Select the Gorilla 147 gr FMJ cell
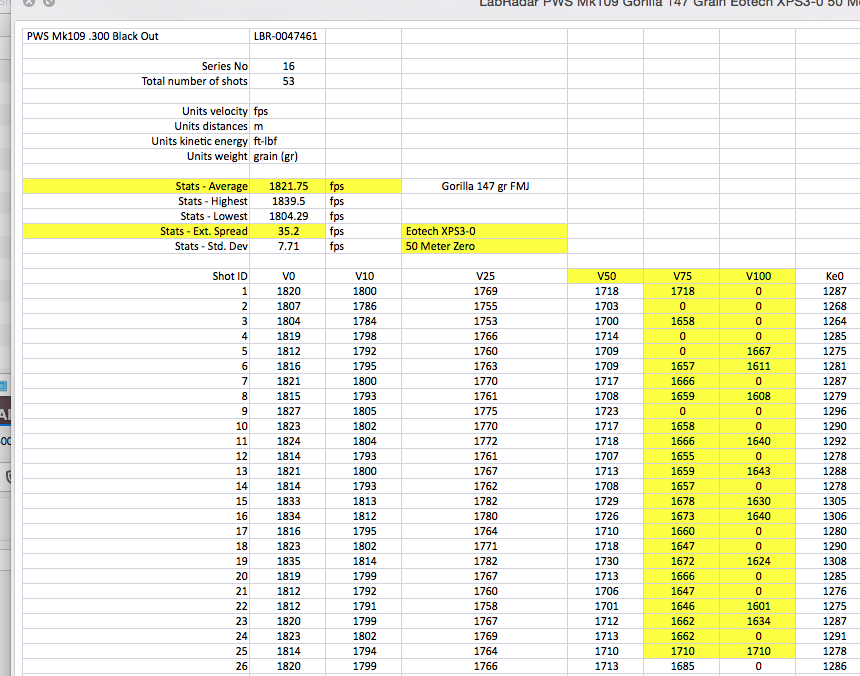The image size is (860, 676). coord(485,186)
